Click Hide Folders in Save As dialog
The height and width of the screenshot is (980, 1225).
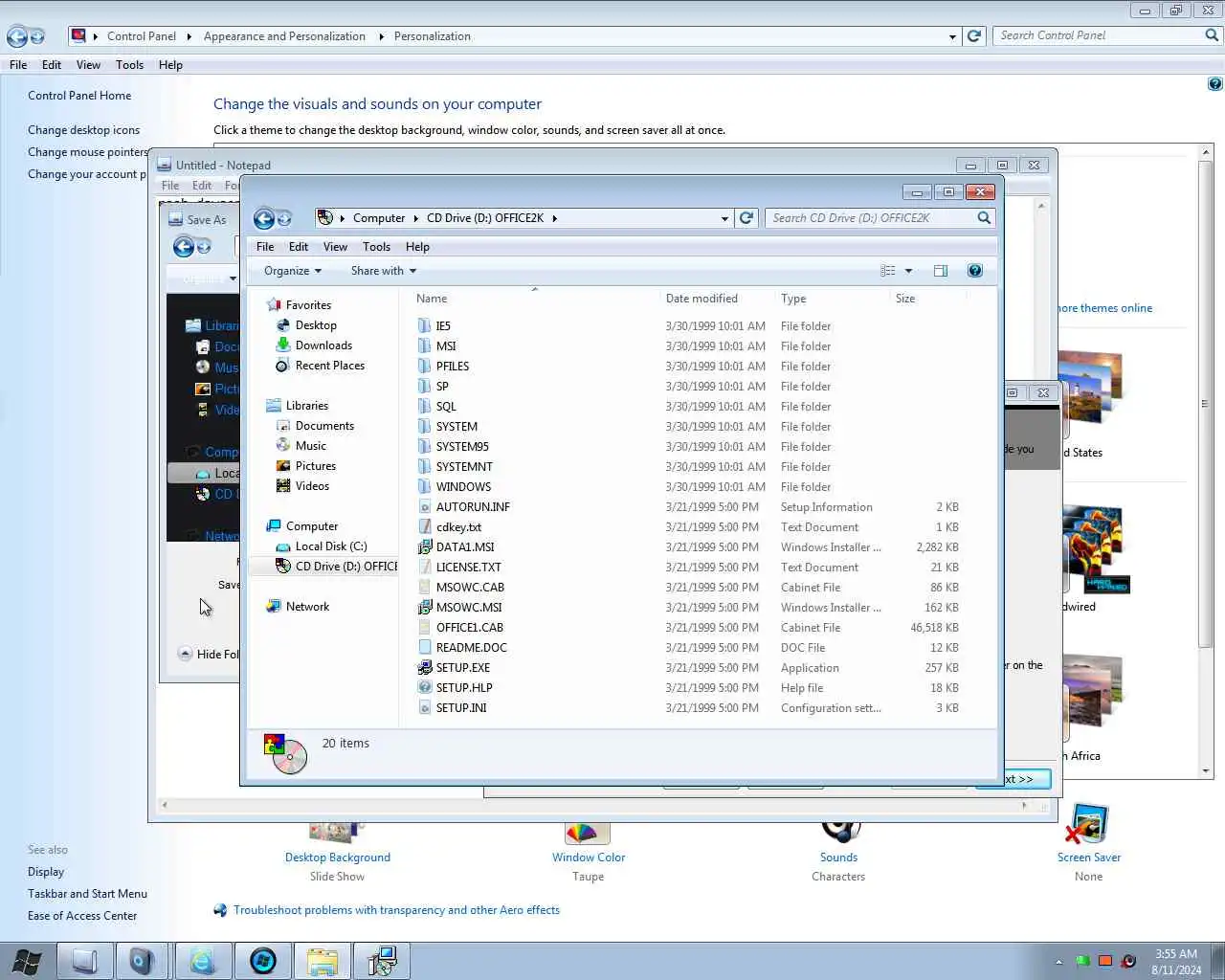(209, 654)
